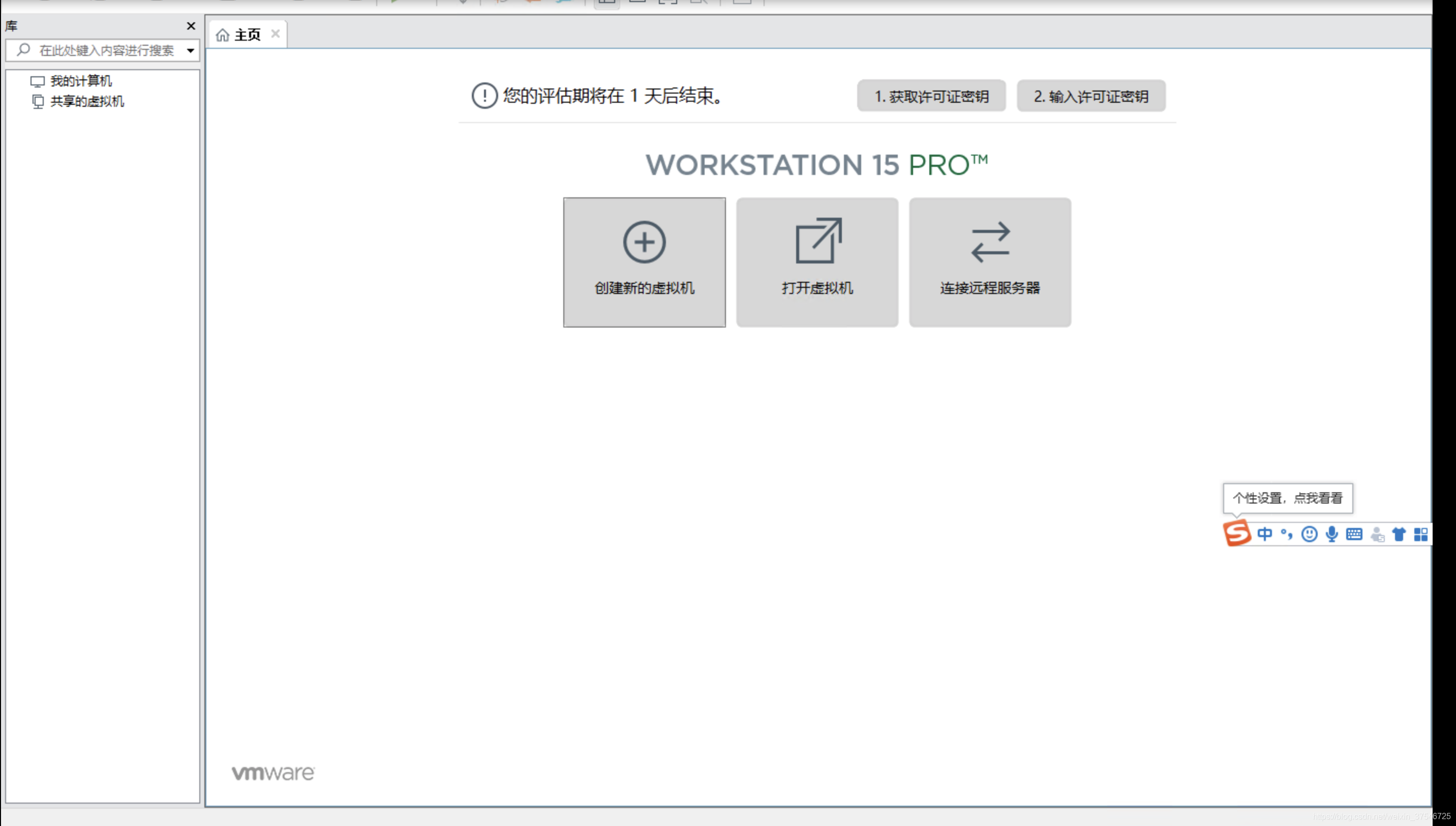Click the dropdown arrow next to search bar
The height and width of the screenshot is (826, 1456).
coord(190,50)
